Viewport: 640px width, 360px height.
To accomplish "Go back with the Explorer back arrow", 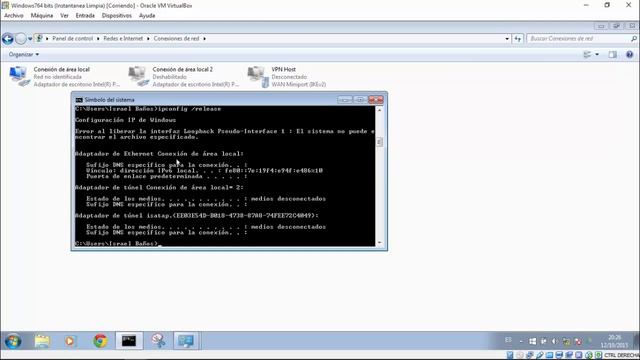I will [x=7, y=39].
